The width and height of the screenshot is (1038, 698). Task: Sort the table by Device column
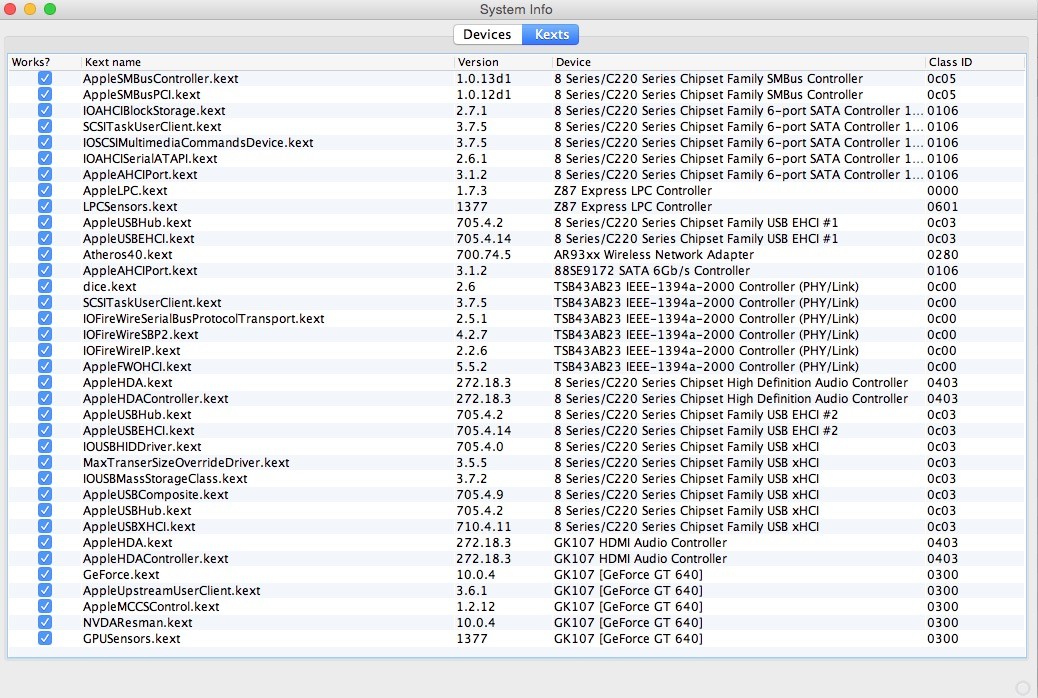coord(738,62)
